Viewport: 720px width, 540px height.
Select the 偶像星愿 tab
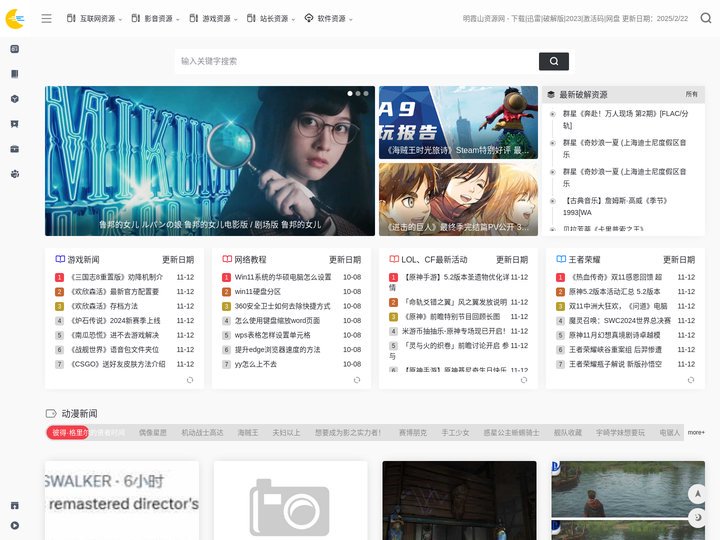pos(152,433)
